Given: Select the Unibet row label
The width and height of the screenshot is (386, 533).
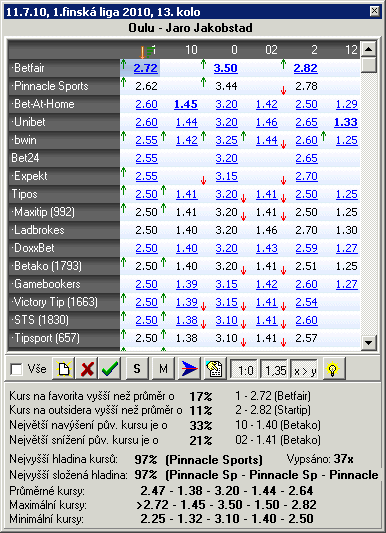Looking at the screenshot, I should (64, 122).
